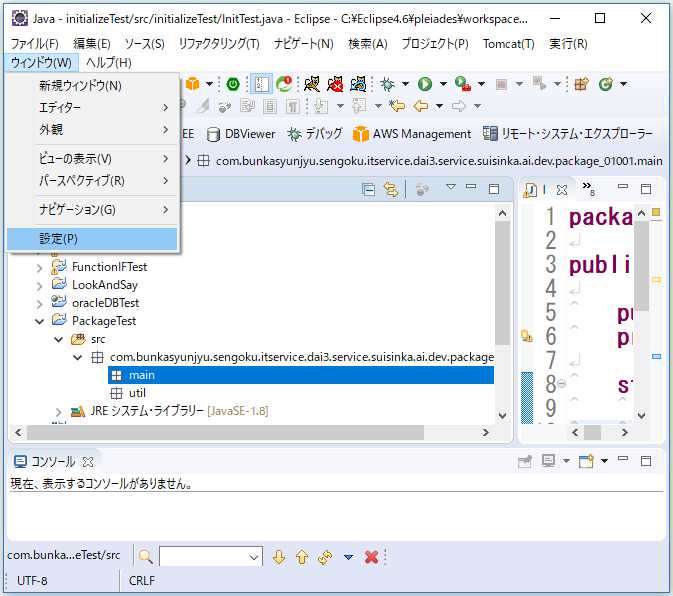Select 新規ウィンドウ(N) menu entry
The width and height of the screenshot is (673, 596).
(92, 85)
